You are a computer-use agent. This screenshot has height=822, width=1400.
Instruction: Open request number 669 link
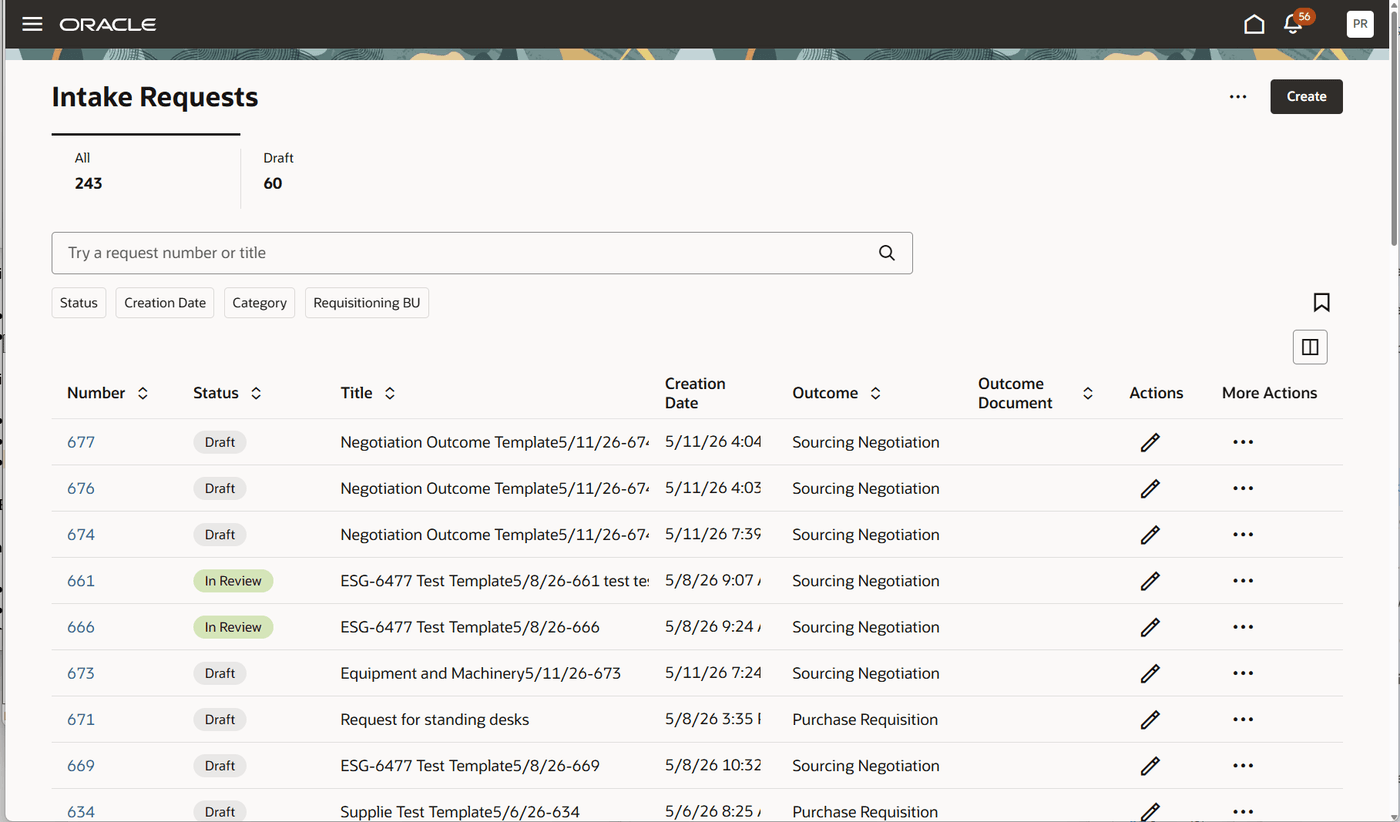coord(81,766)
